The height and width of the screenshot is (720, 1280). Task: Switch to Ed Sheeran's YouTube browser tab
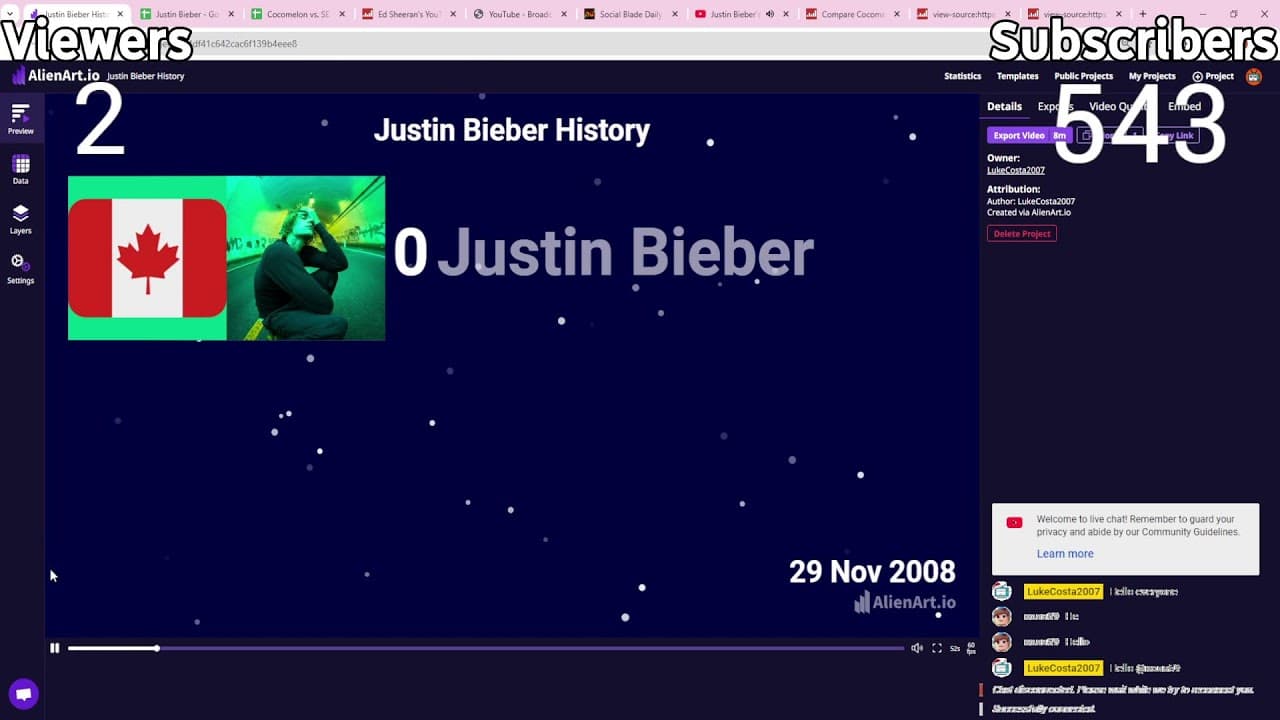tap(408, 14)
